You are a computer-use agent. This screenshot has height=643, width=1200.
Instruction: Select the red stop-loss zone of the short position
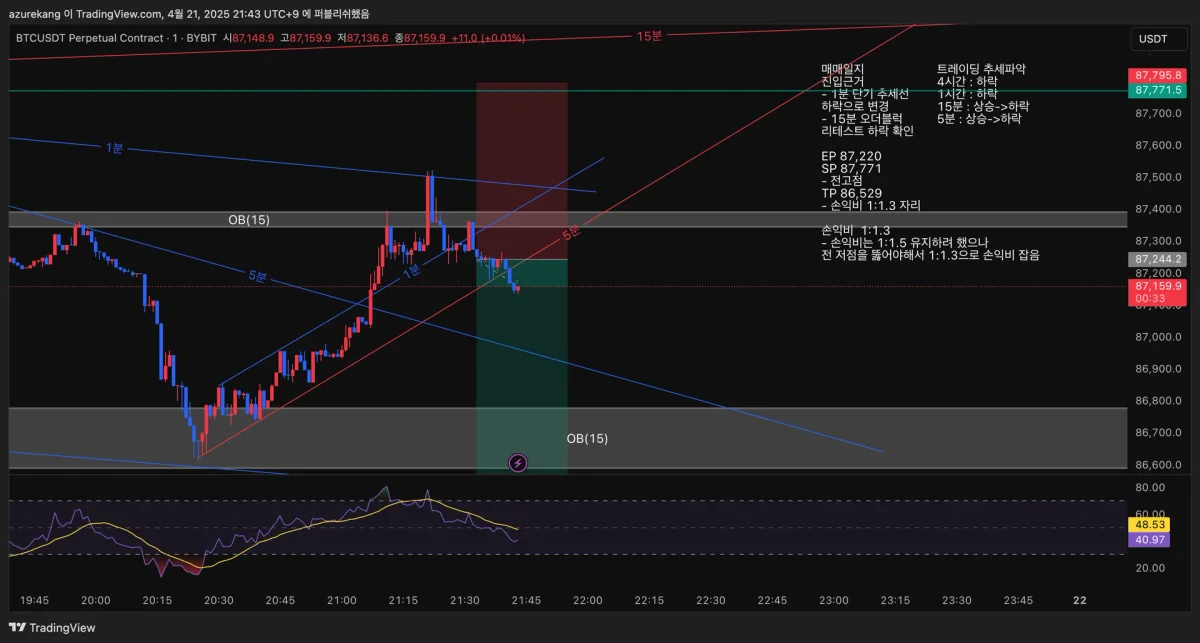[522, 171]
